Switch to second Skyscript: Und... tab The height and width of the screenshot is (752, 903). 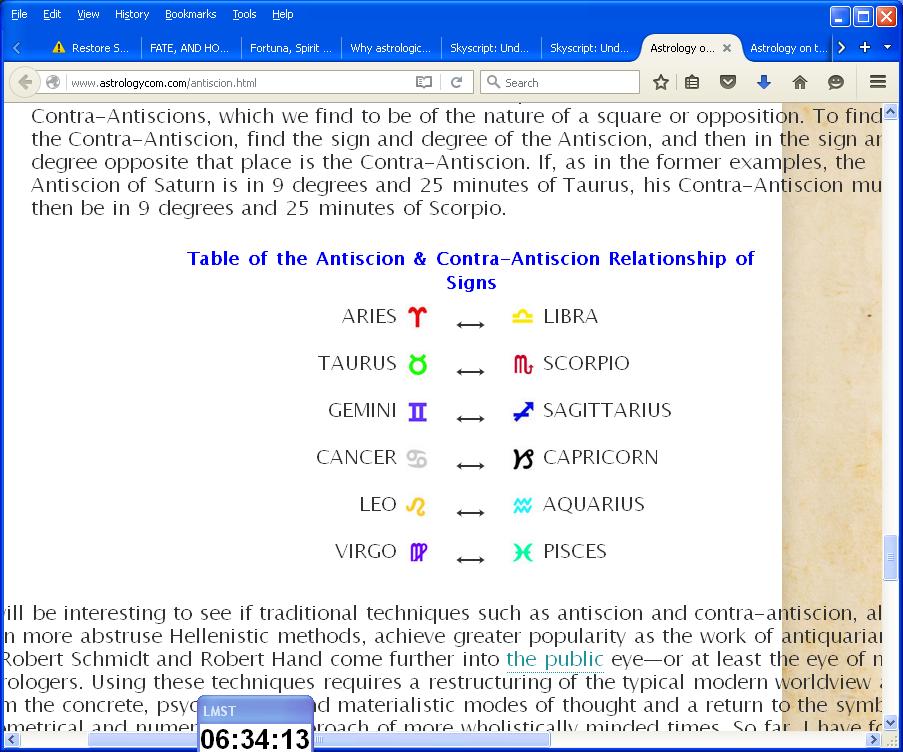[x=590, y=48]
